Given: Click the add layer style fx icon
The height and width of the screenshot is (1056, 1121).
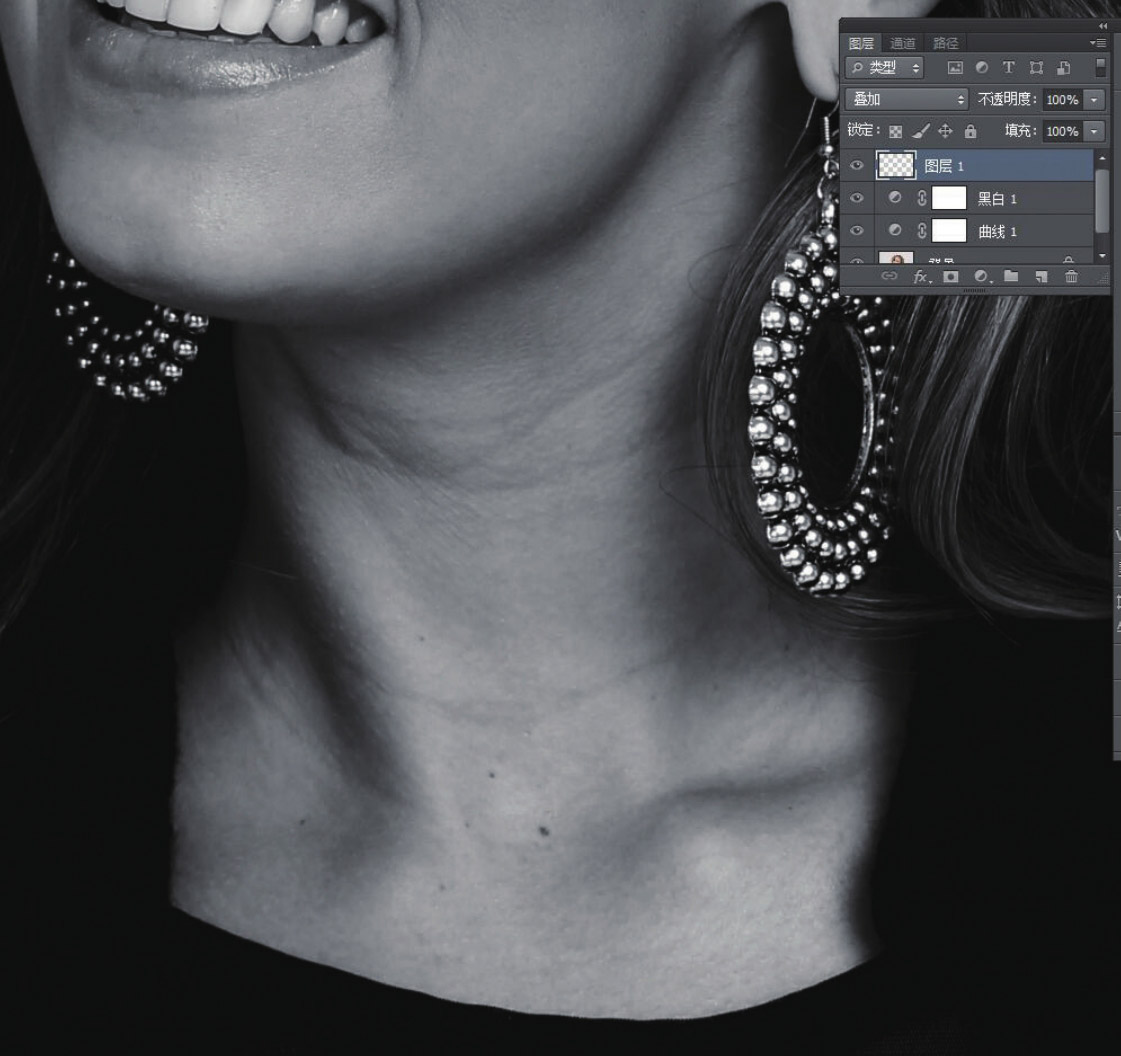Looking at the screenshot, I should pos(920,277).
